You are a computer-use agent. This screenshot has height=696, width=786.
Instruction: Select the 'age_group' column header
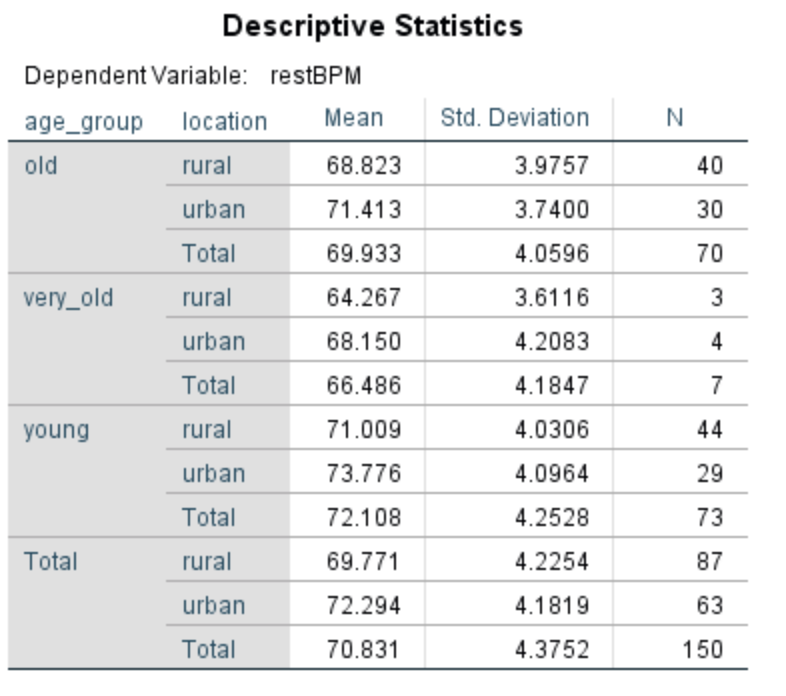coord(84,122)
